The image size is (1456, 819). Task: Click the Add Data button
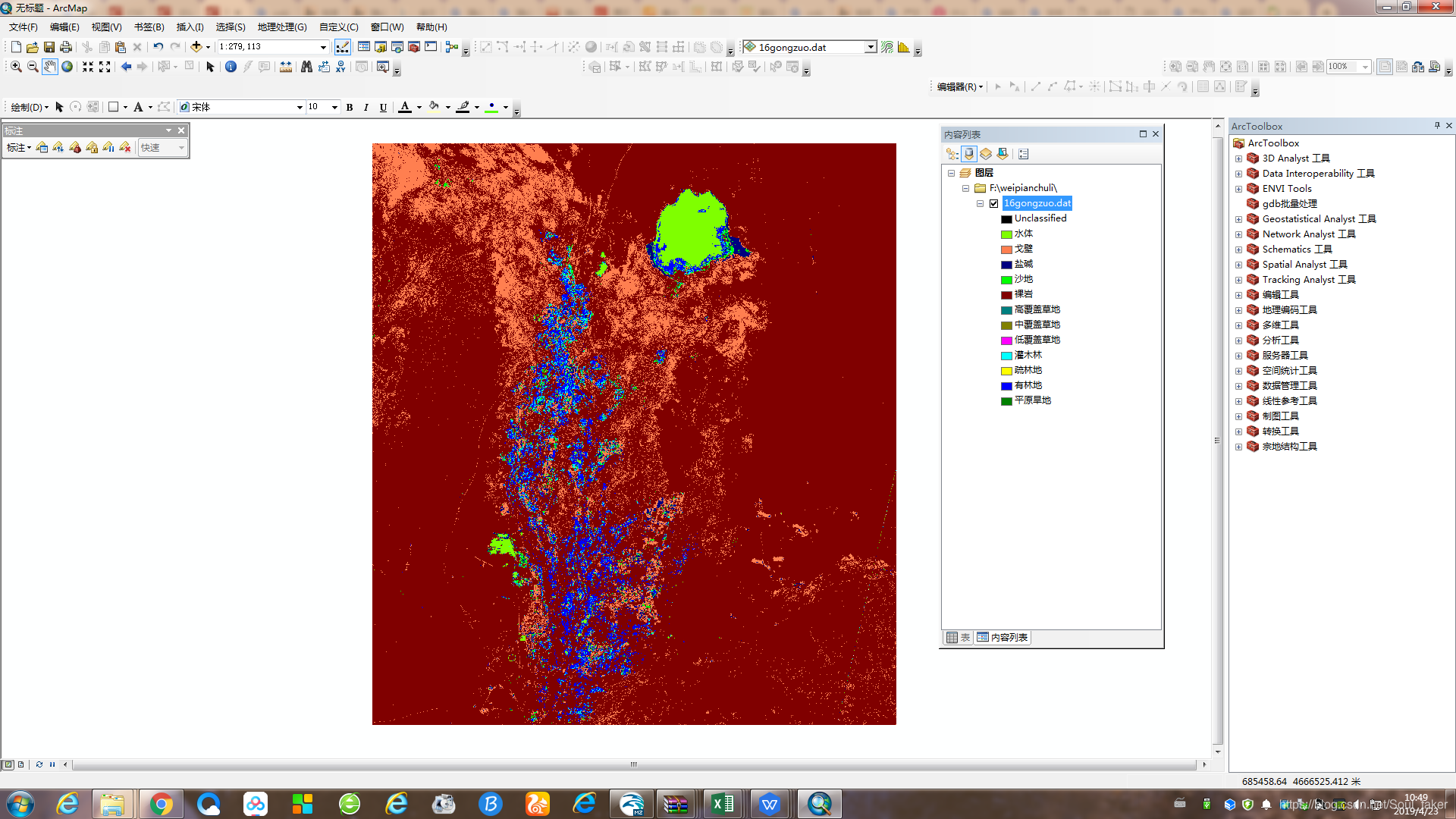click(x=196, y=47)
